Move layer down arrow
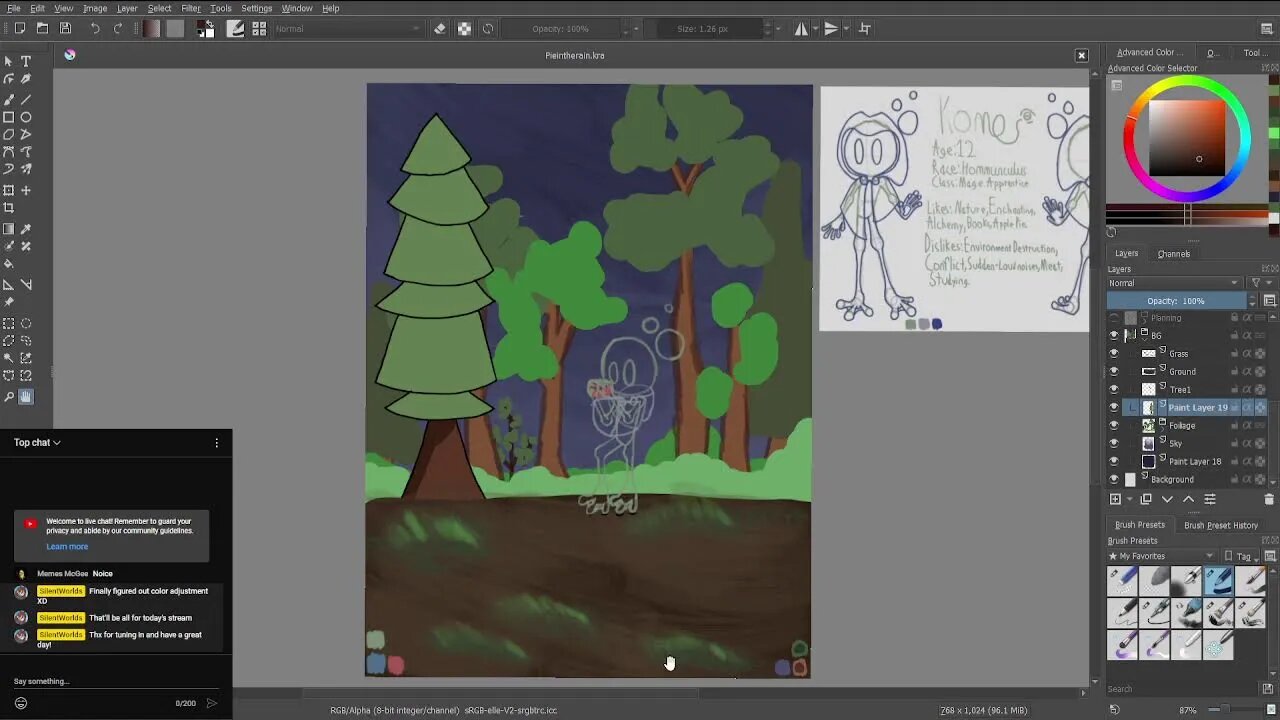 1167,499
